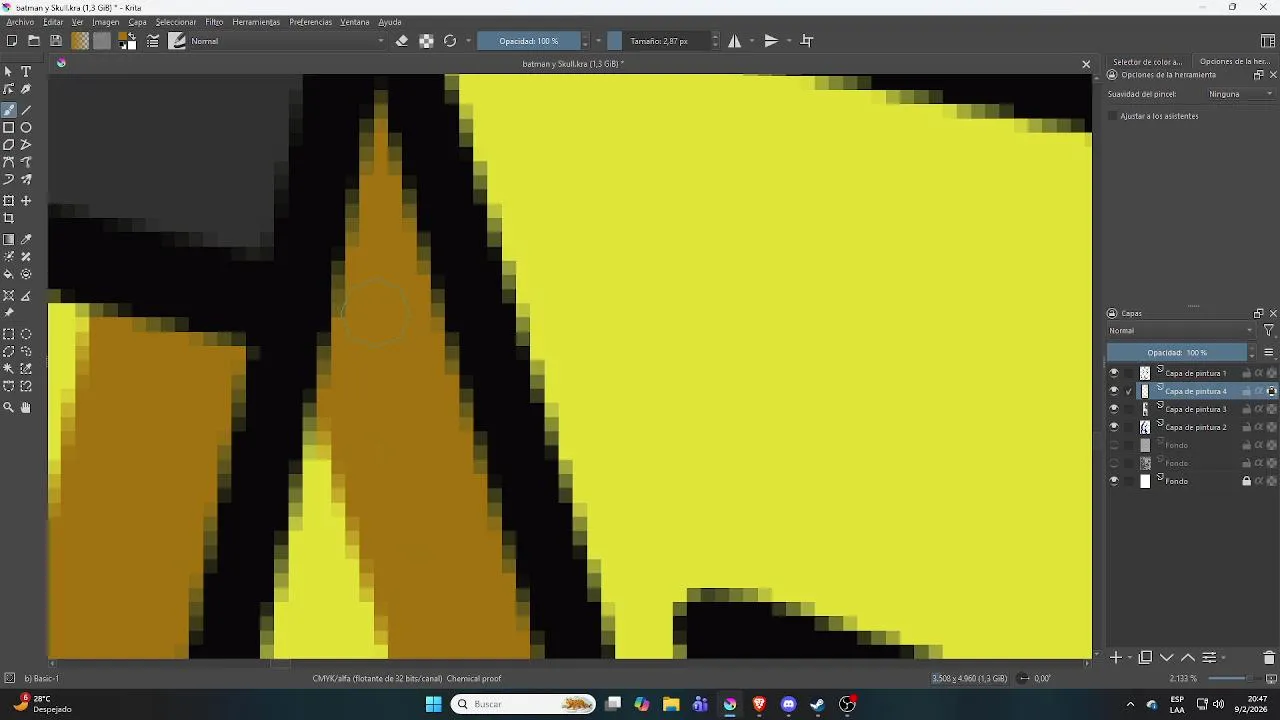
Task: Open a file via folder icon
Action: (33, 41)
